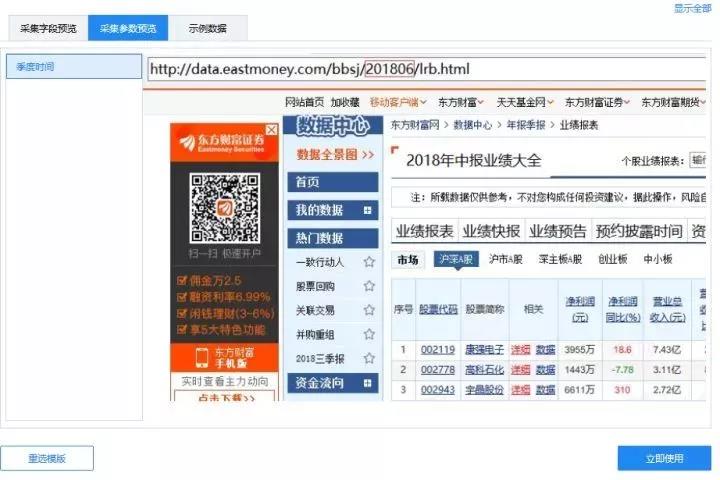Select the 沪深A股 market filter
Image resolution: width=720 pixels, height=480 pixels.
click(x=456, y=259)
